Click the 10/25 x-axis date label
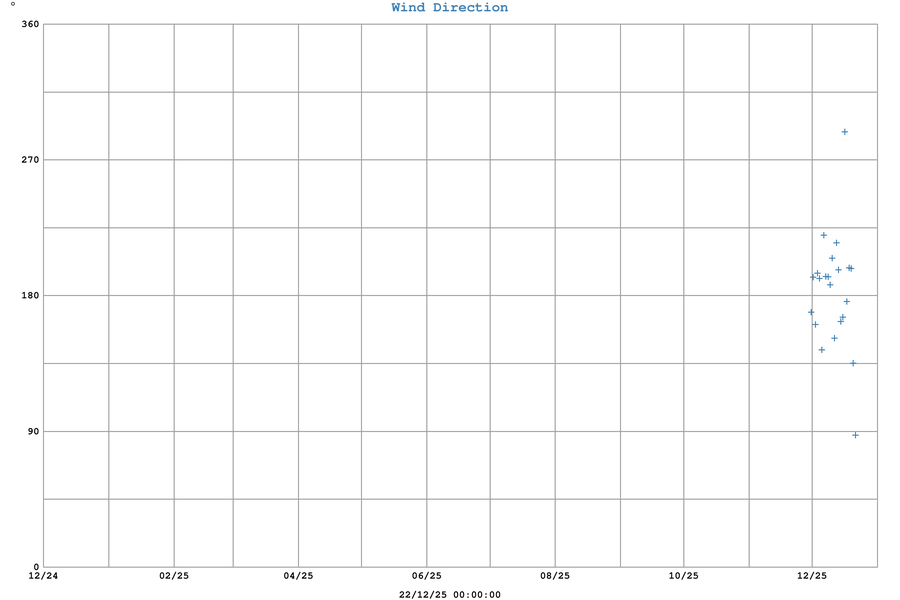The height and width of the screenshot is (600, 900). pos(683,576)
